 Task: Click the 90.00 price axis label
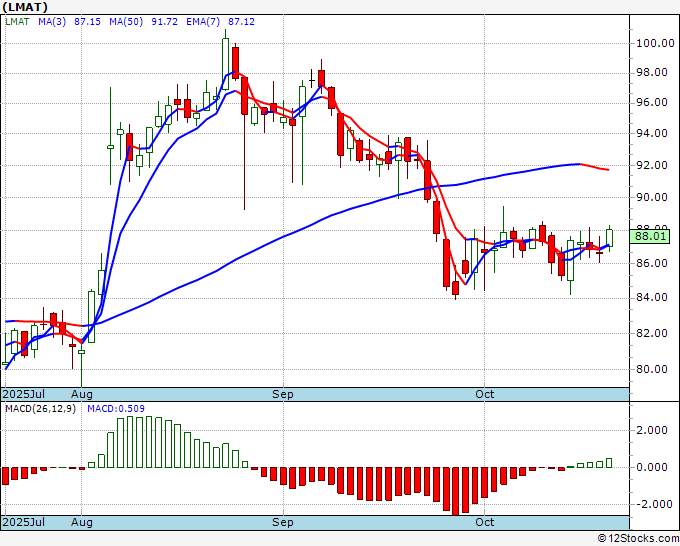pyautogui.click(x=652, y=197)
